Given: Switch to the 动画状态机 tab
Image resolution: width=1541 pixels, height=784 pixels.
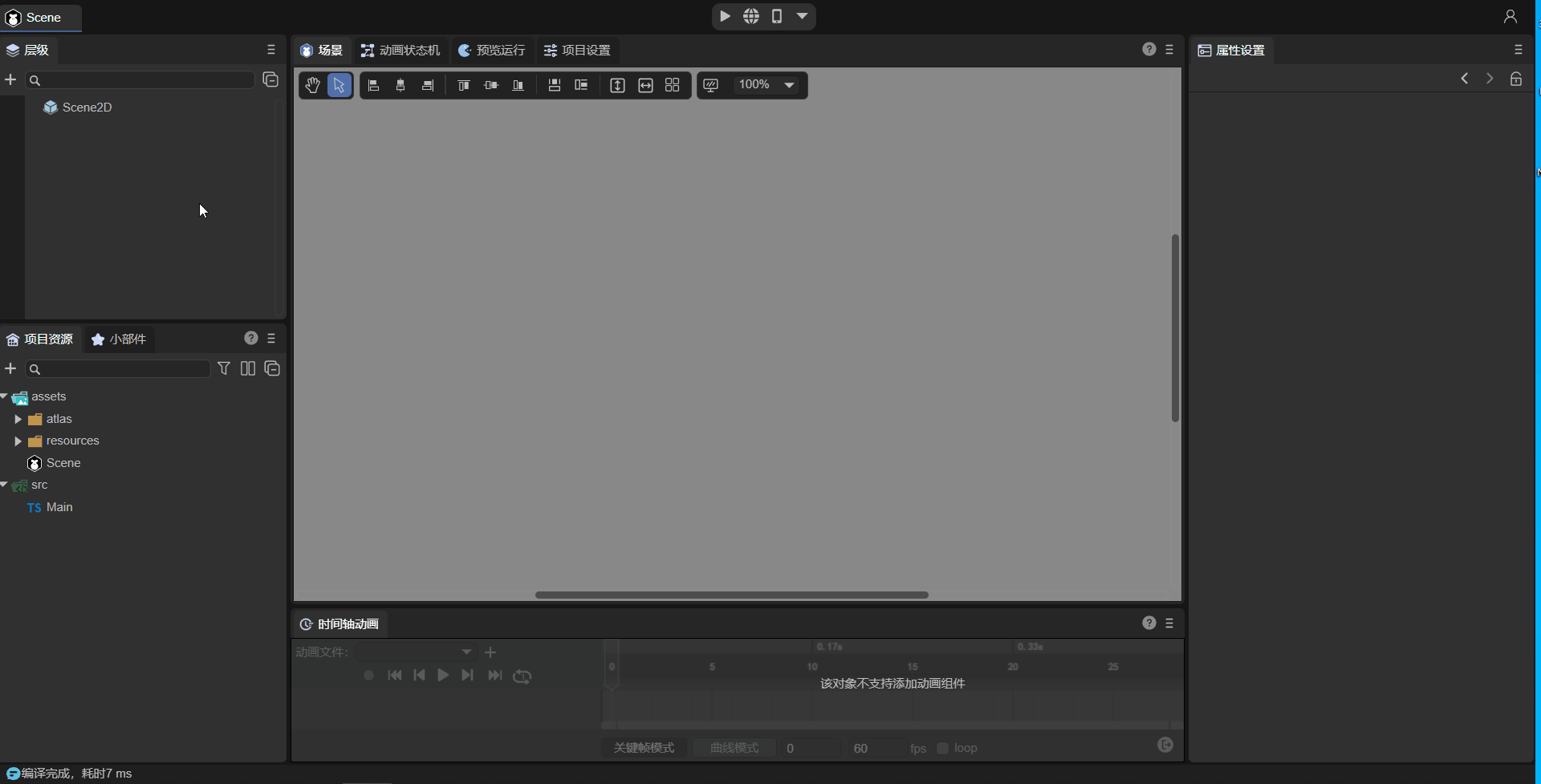Looking at the screenshot, I should coord(400,50).
